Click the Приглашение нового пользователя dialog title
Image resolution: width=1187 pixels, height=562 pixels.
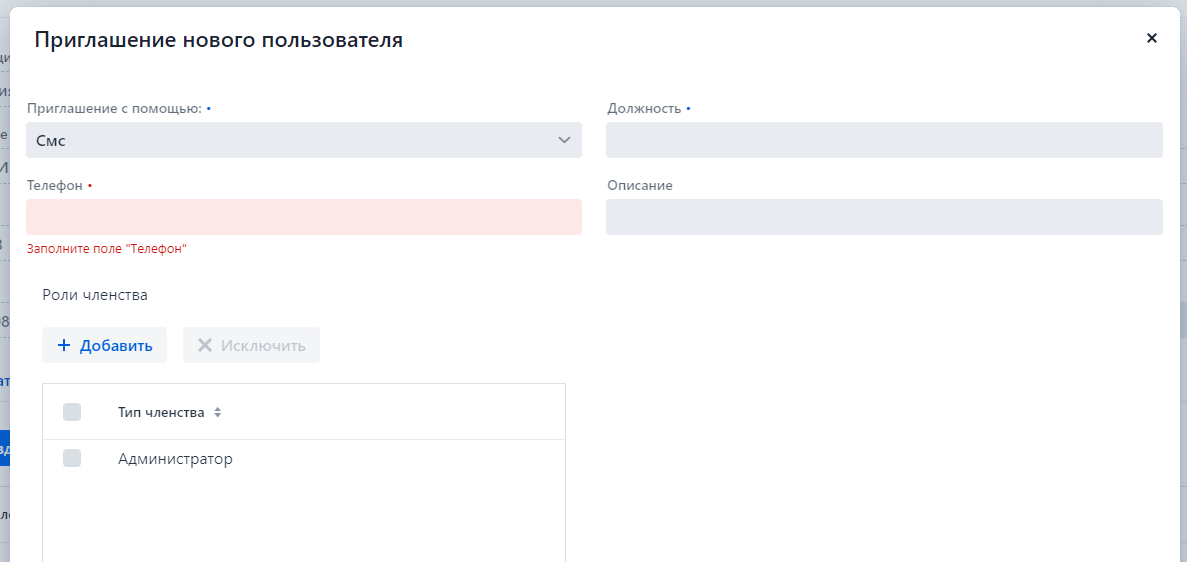pyautogui.click(x=219, y=40)
